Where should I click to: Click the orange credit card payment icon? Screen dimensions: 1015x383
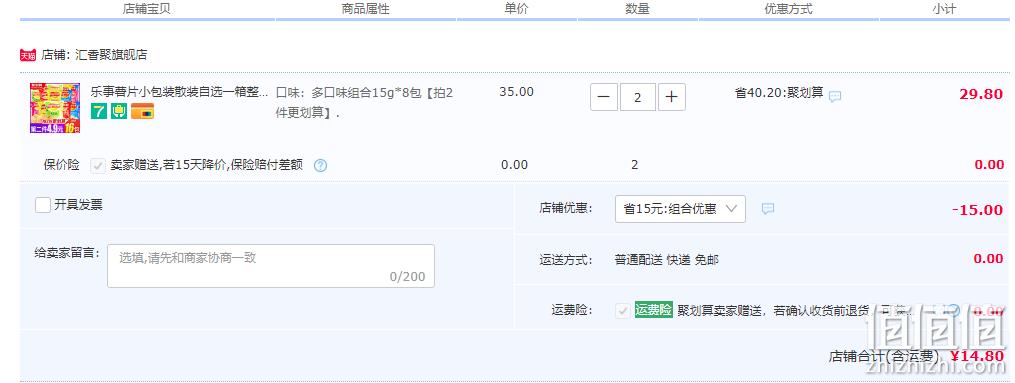point(142,111)
